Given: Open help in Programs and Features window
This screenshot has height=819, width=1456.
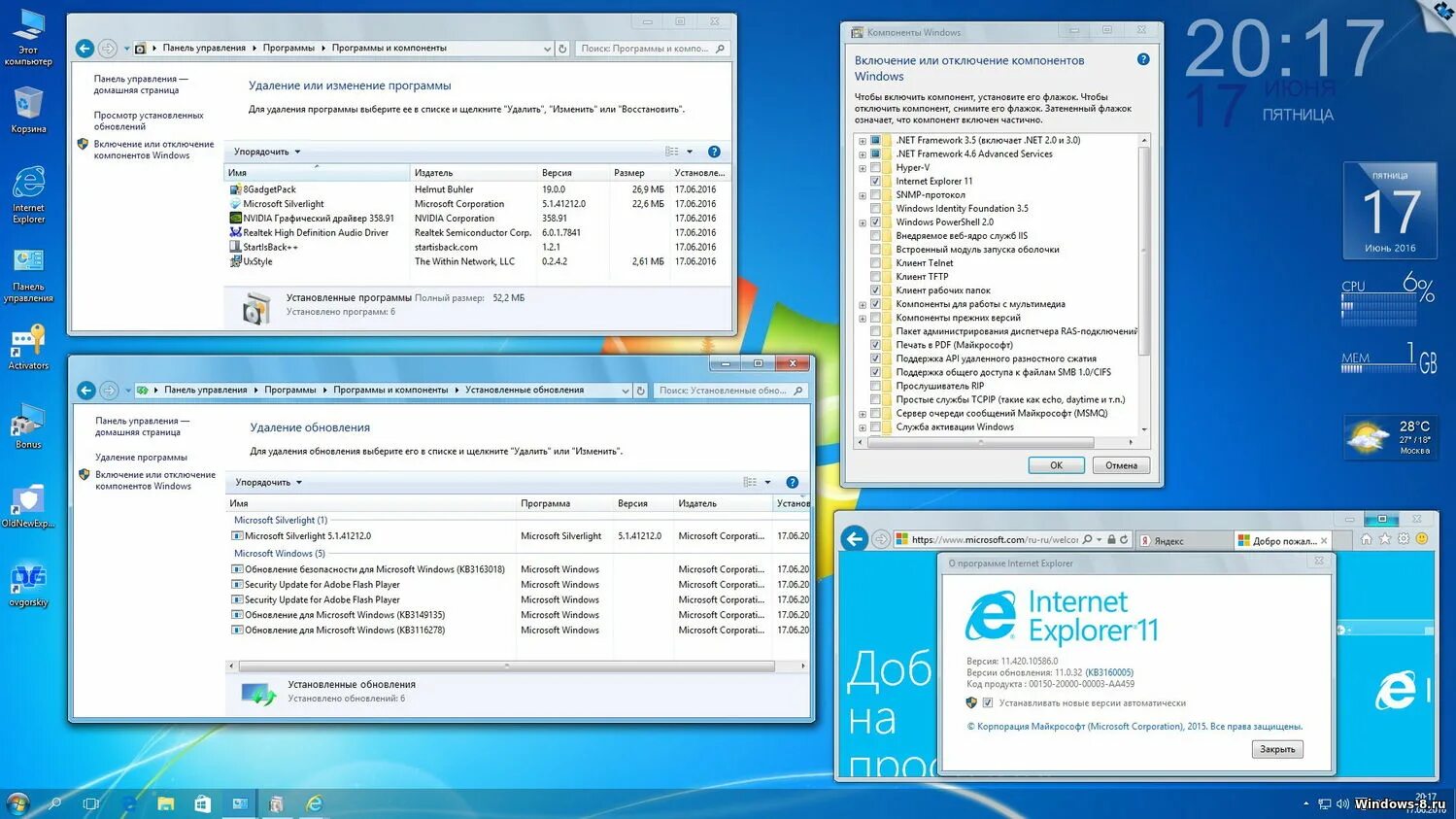Looking at the screenshot, I should coord(714,152).
